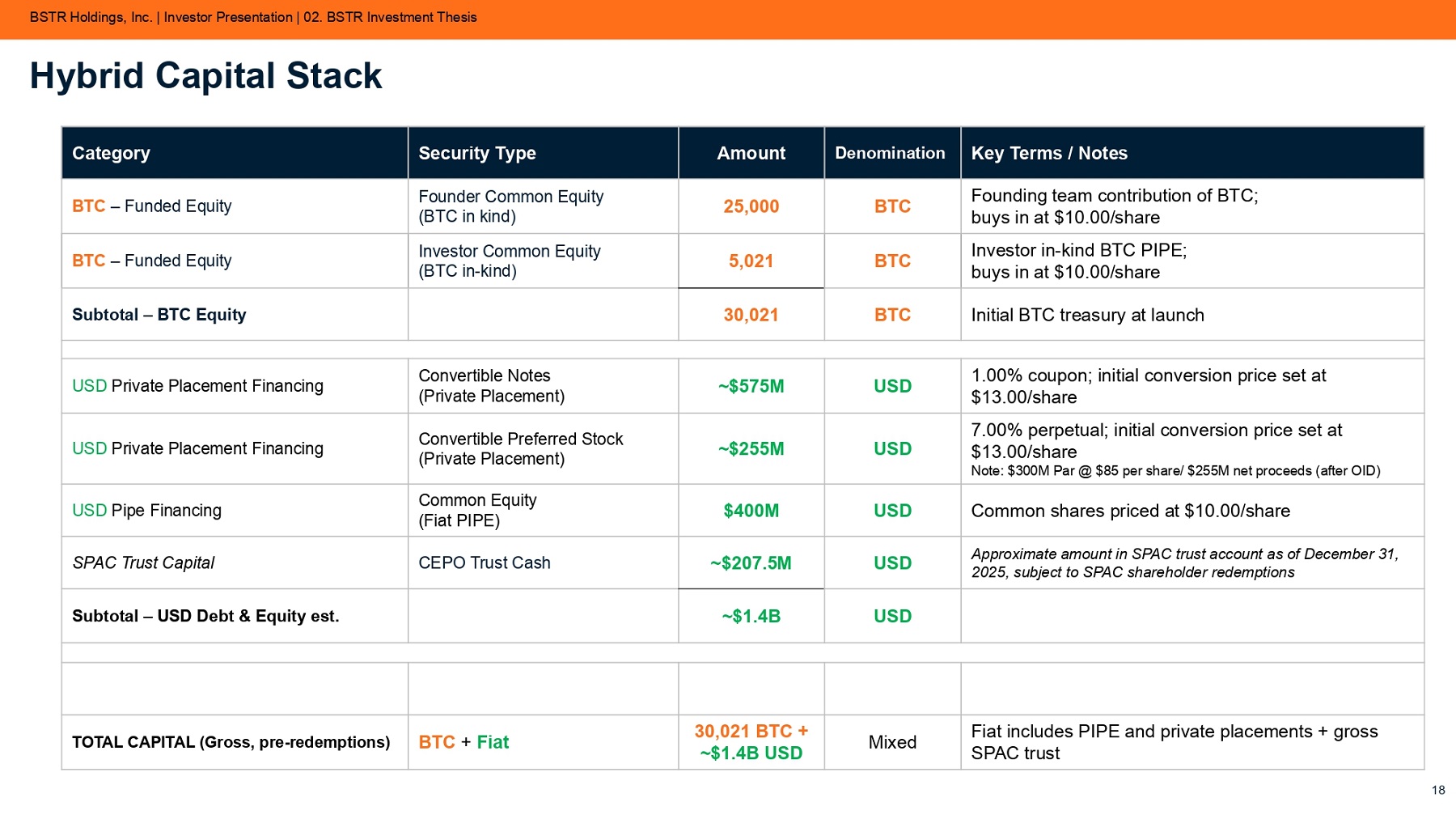Select the Security Type column header
Viewport: 1456px width, 819px height.
(x=476, y=153)
